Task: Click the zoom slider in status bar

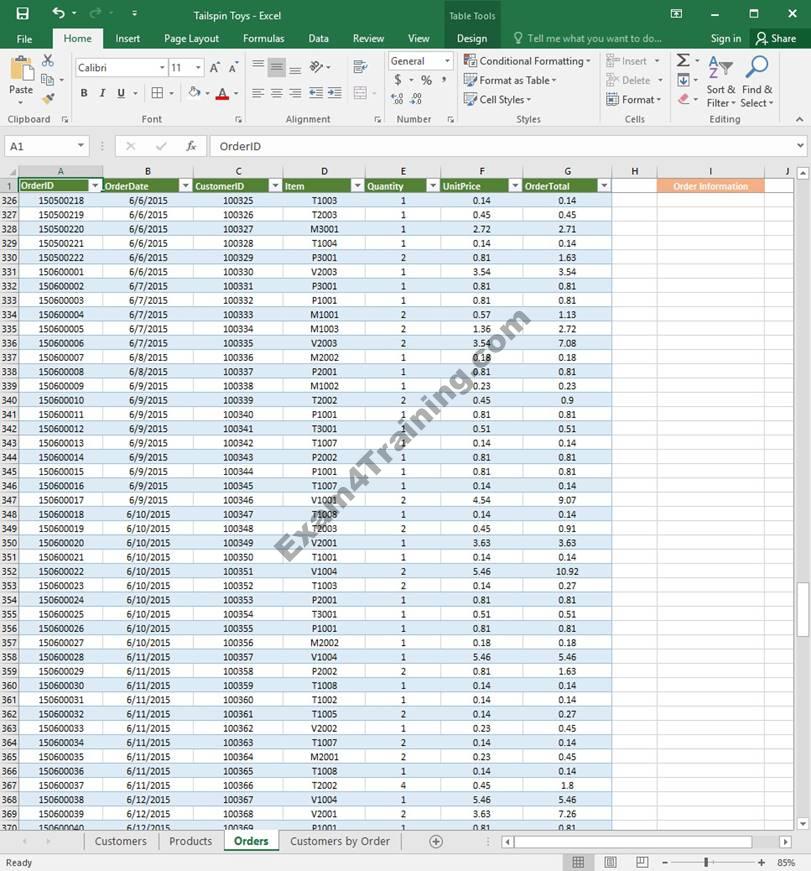Action: point(706,862)
